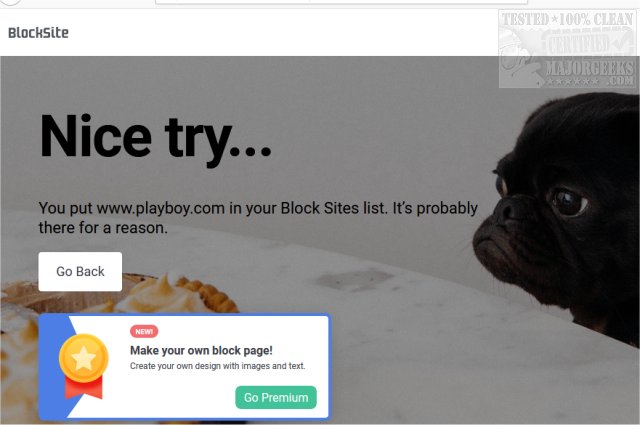
Task: Click the red NEW! badge
Action: click(x=144, y=332)
